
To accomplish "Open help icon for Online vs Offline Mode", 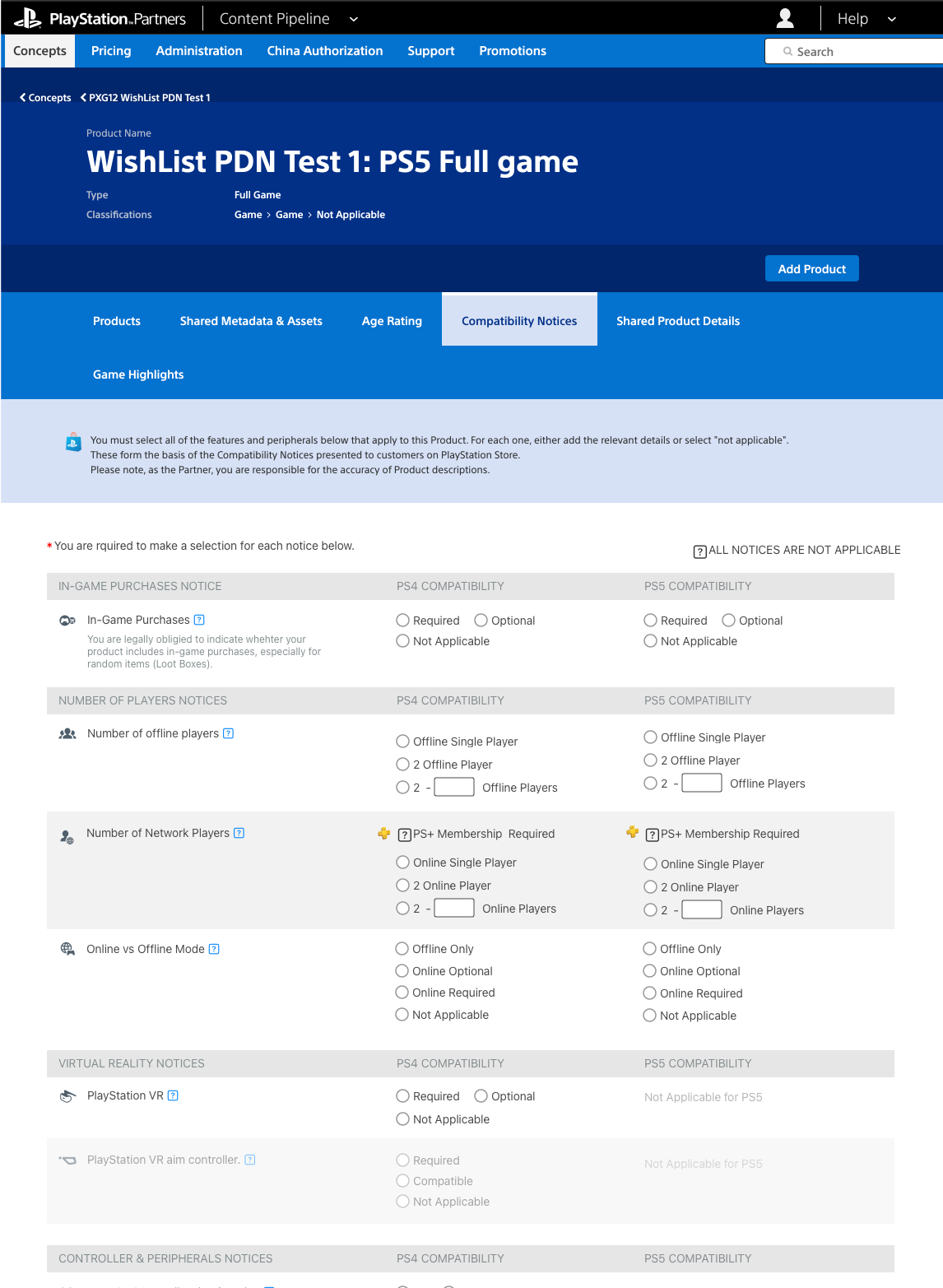I will click(x=214, y=949).
